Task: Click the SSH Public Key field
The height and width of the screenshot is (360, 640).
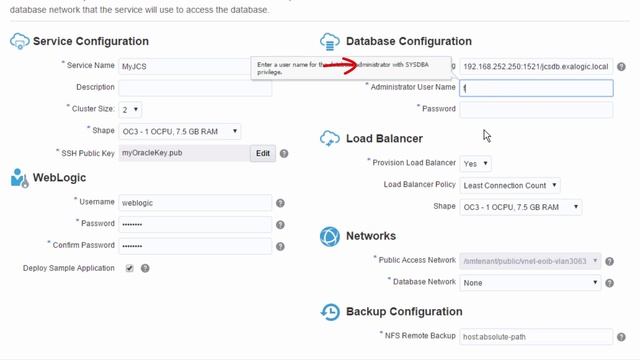Action: pos(184,153)
